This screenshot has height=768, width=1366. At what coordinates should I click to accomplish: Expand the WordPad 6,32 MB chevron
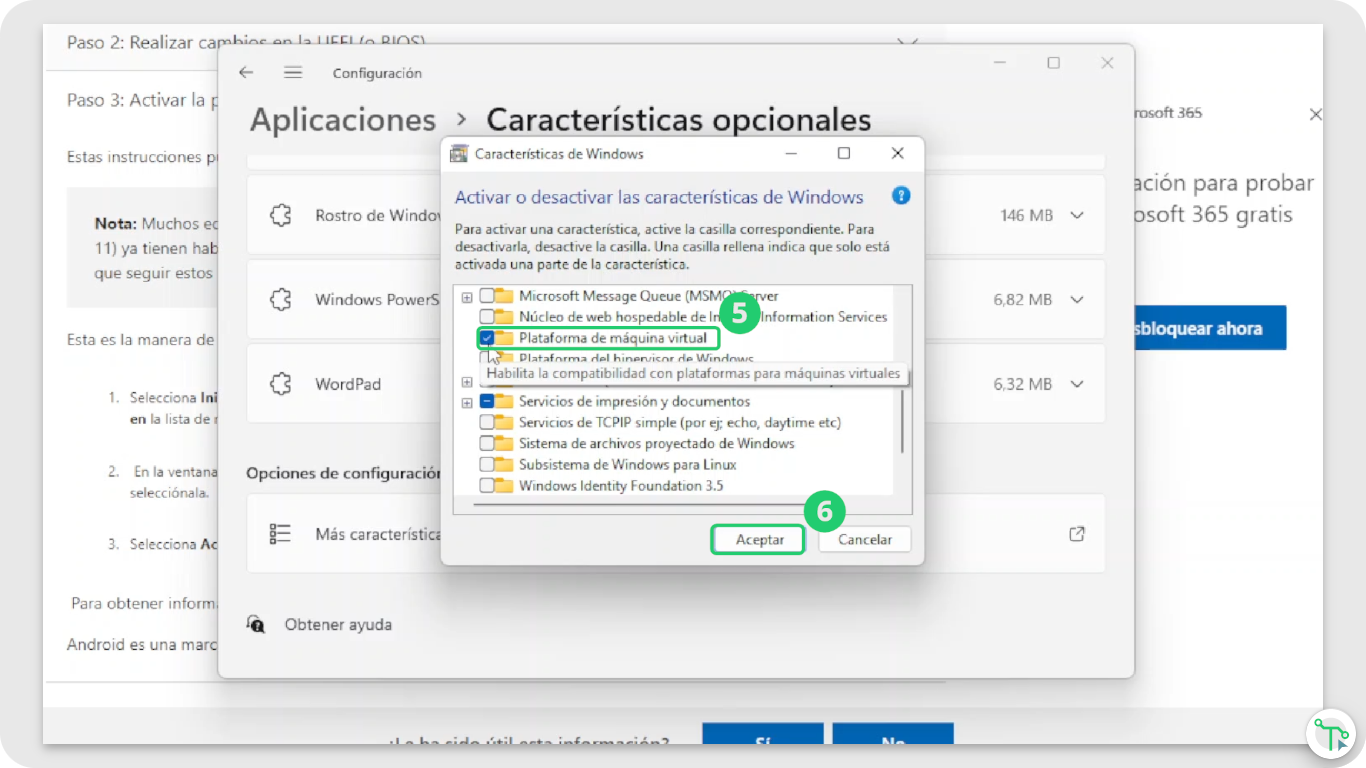pyautogui.click(x=1077, y=384)
